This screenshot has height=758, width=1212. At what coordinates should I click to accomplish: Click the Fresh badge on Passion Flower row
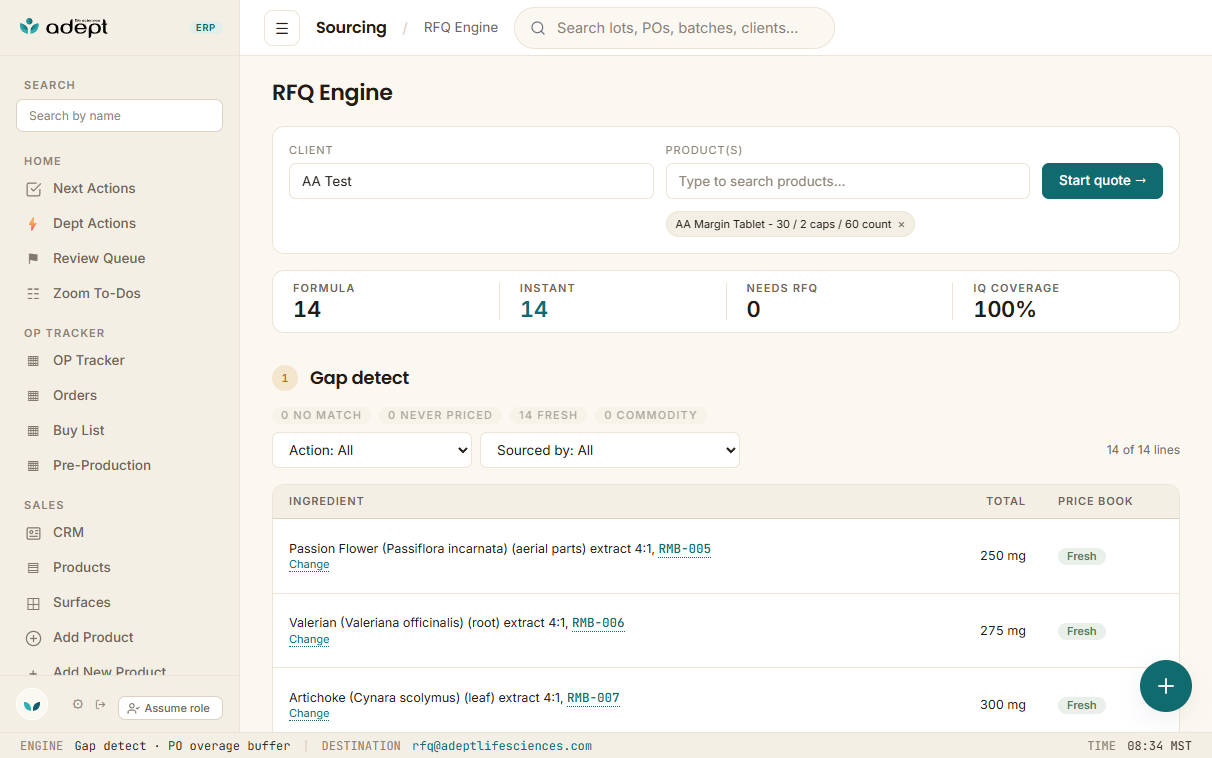(x=1082, y=557)
